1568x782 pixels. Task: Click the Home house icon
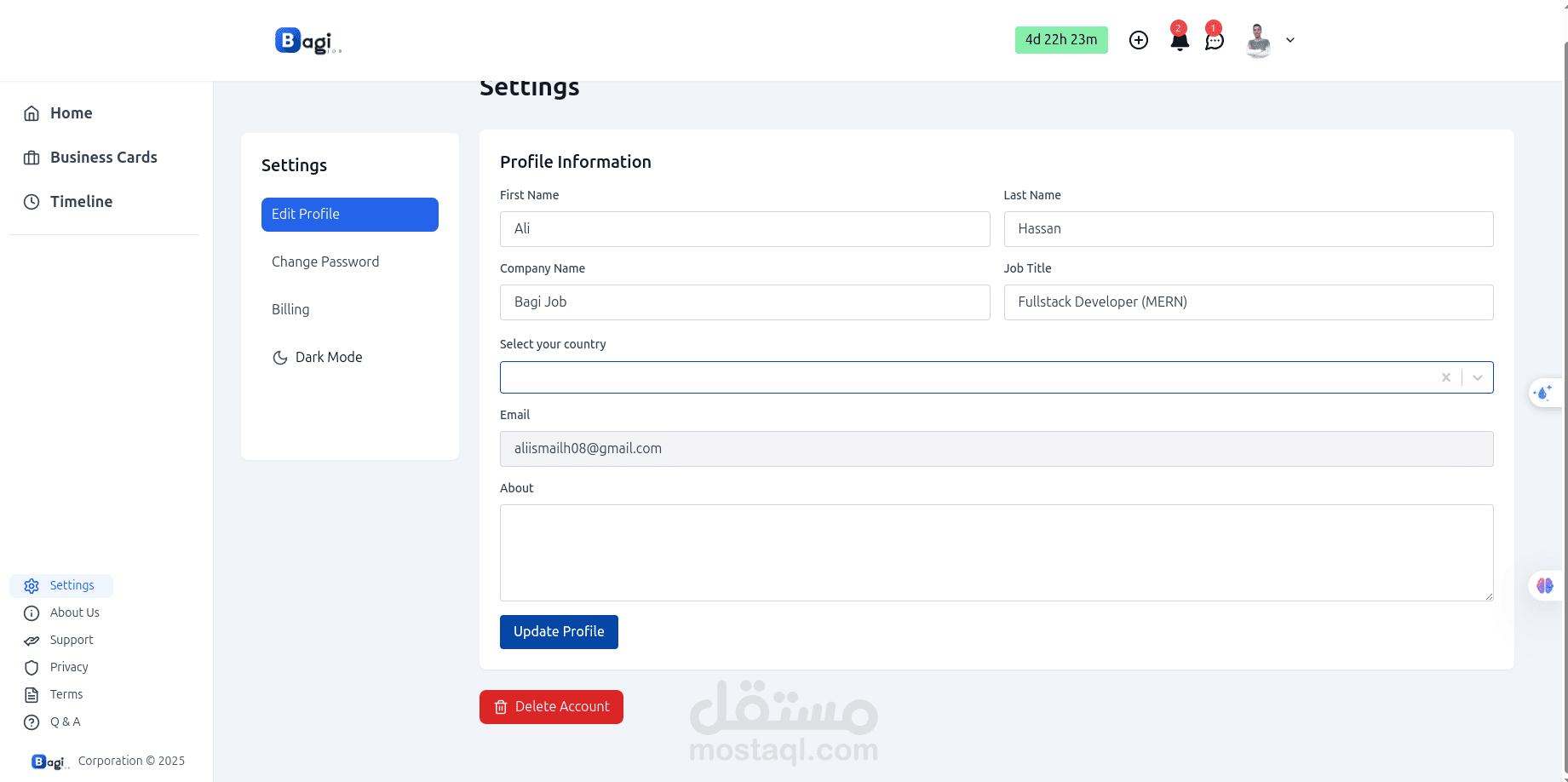[32, 113]
